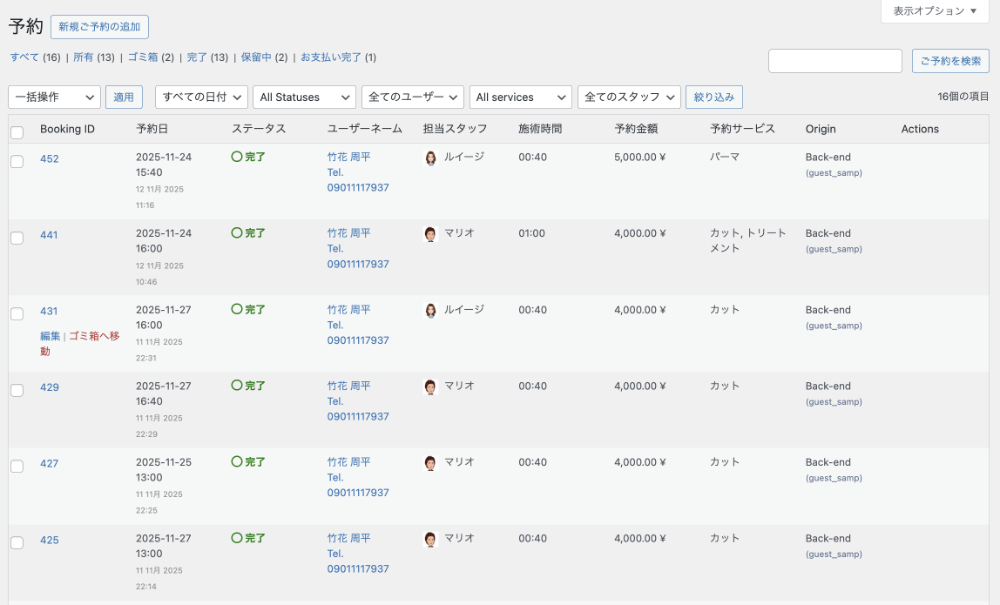Viewport: 1000px width, 605px height.
Task: Click the 完了 status icon for booking 441
Action: pyautogui.click(x=237, y=233)
